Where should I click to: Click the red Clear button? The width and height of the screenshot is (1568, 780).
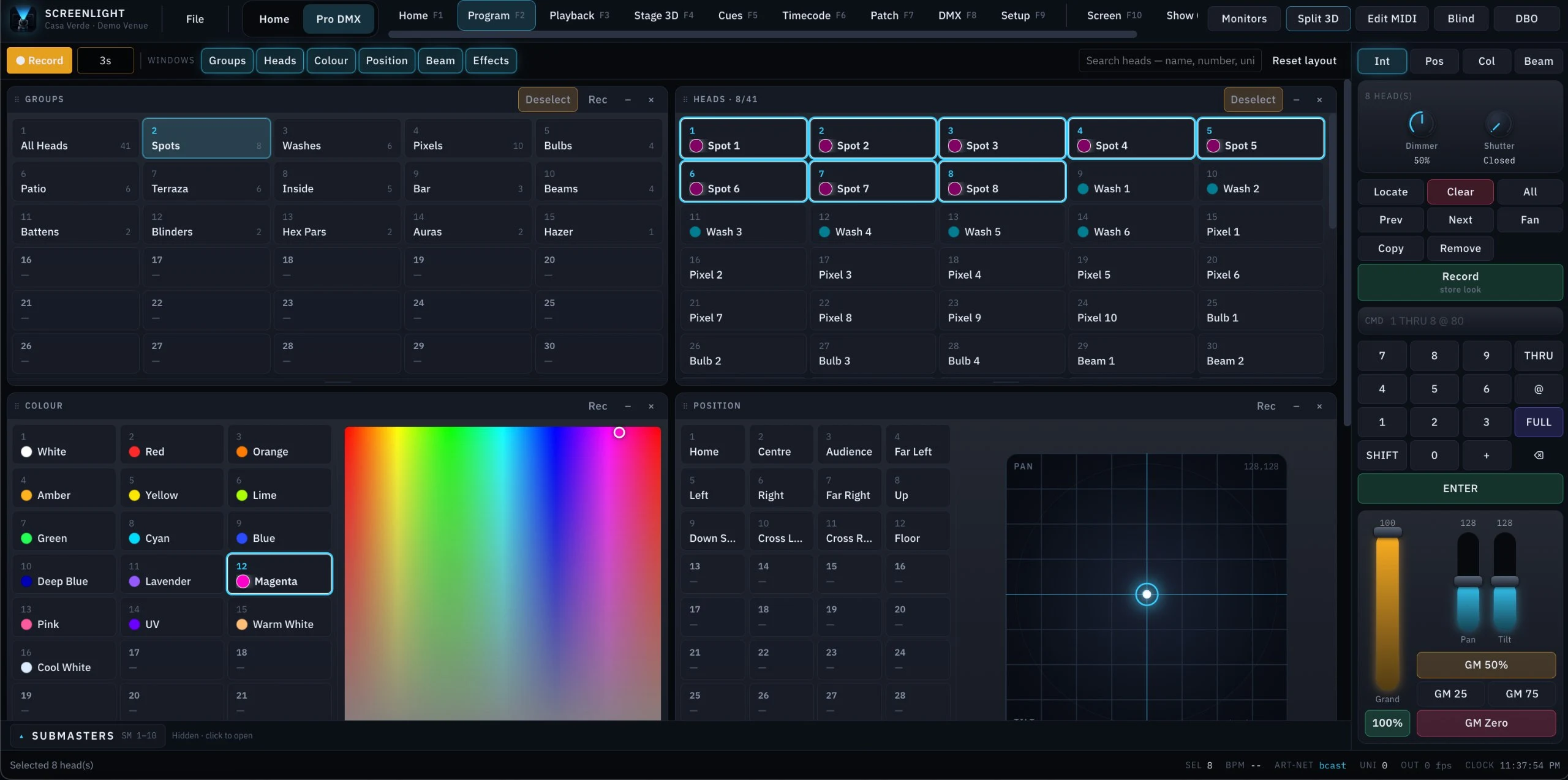[x=1460, y=192]
